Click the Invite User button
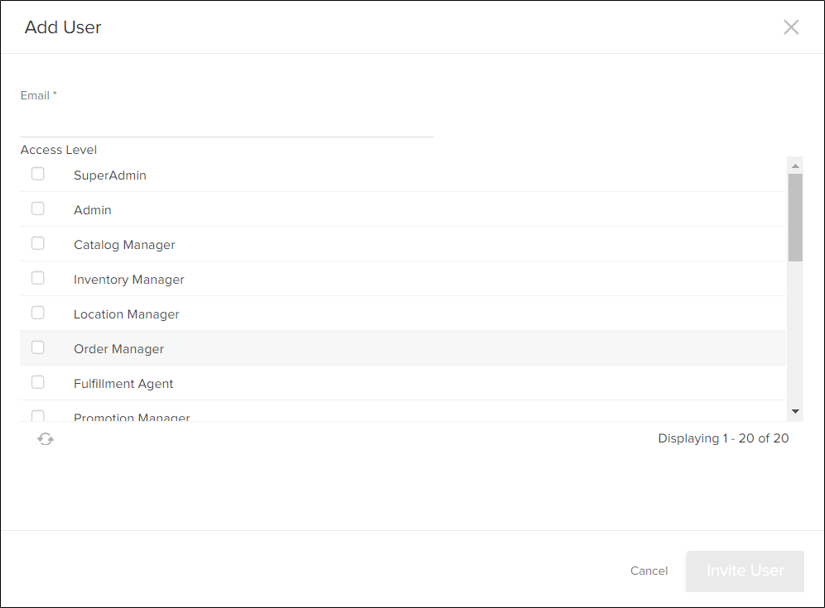 pos(744,570)
